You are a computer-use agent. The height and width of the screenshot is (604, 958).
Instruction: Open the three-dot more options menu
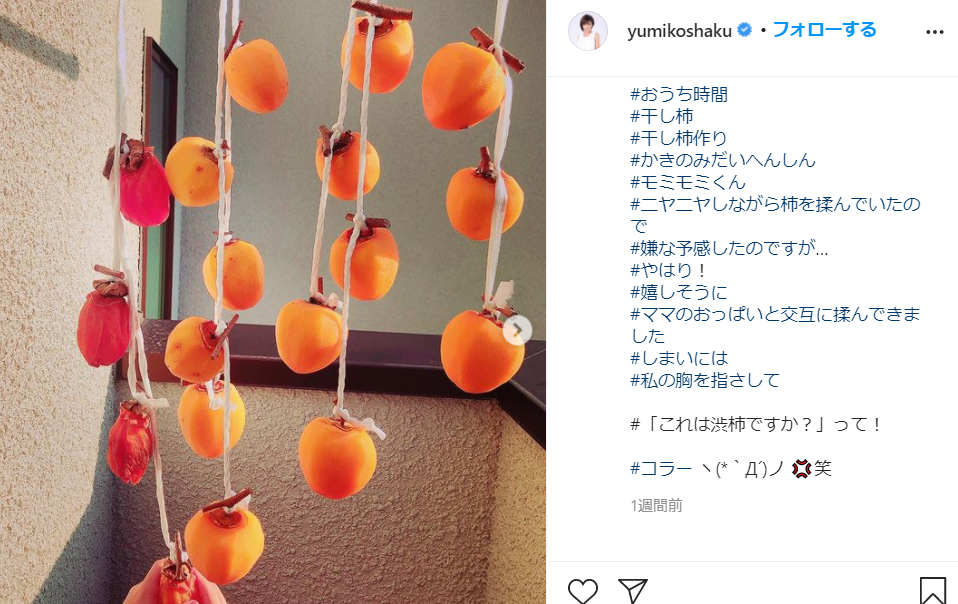tap(935, 32)
